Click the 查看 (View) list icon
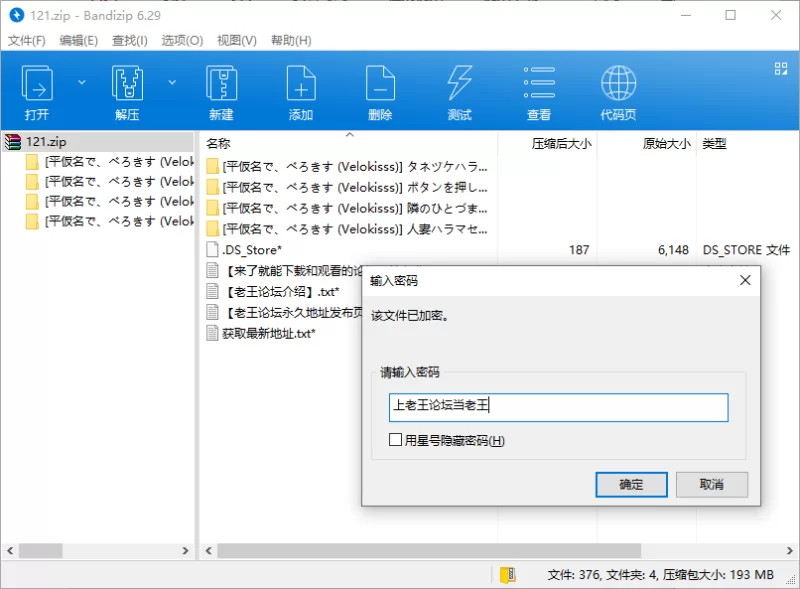The width and height of the screenshot is (800, 589). 539,92
